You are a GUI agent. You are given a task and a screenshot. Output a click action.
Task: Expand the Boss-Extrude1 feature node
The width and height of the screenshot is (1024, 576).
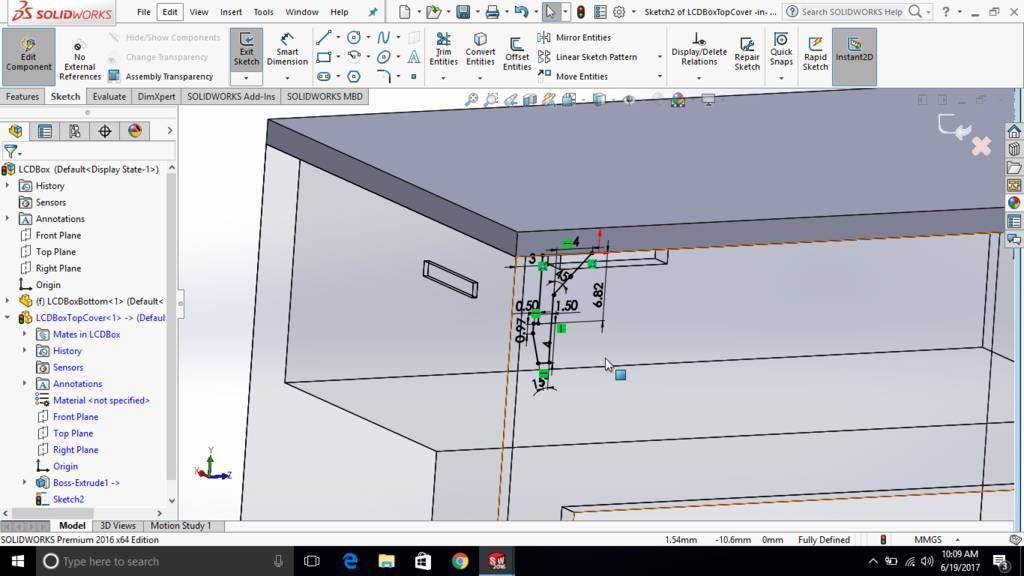click(25, 483)
